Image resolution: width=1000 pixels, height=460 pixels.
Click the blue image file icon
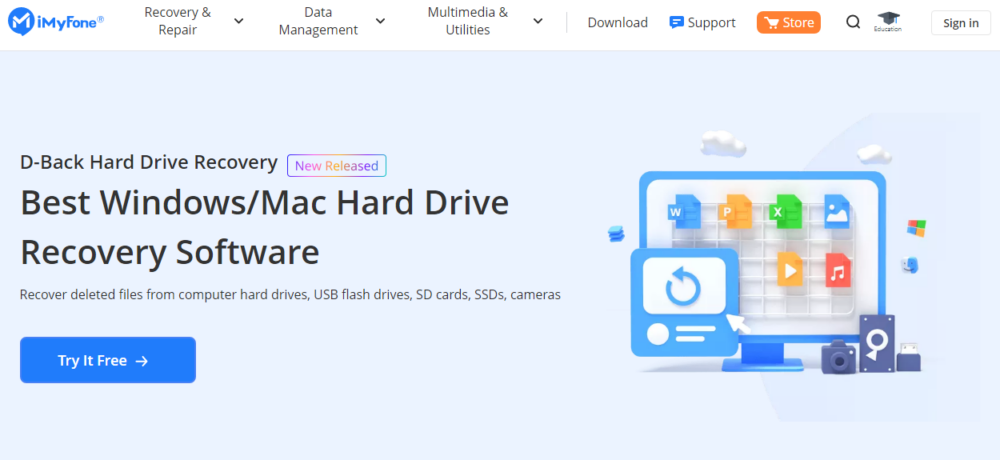(x=836, y=211)
